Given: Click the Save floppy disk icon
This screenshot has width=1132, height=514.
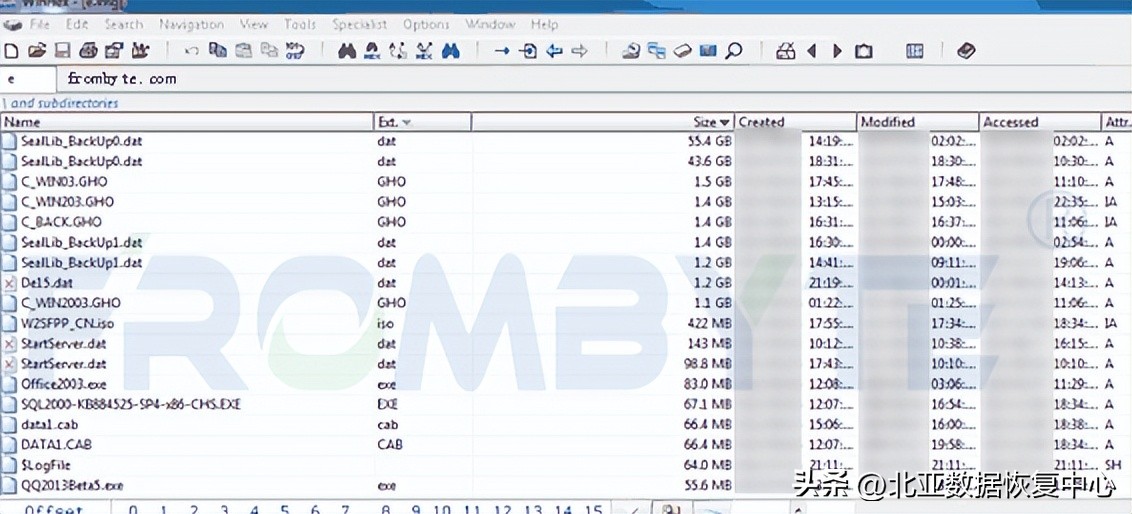Looking at the screenshot, I should point(62,51).
